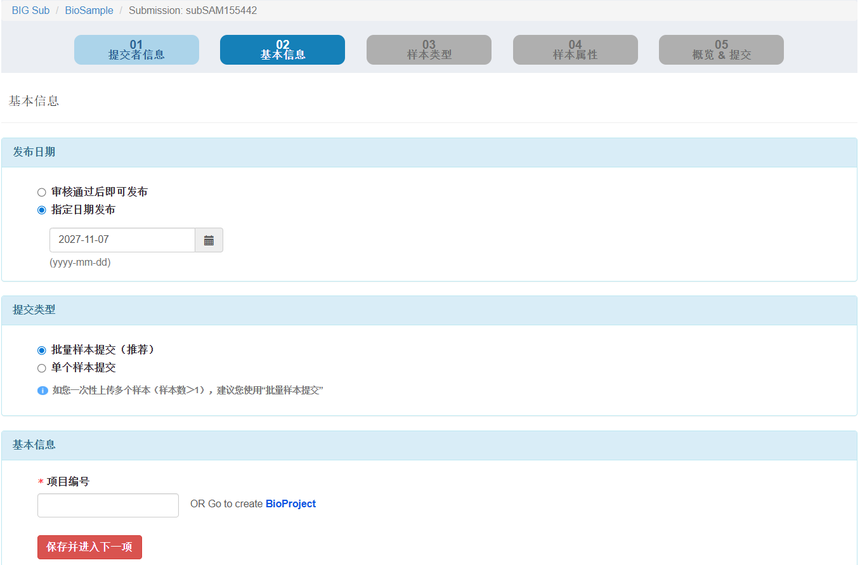
Task: Open the calendar date picker icon
Action: (x=209, y=240)
